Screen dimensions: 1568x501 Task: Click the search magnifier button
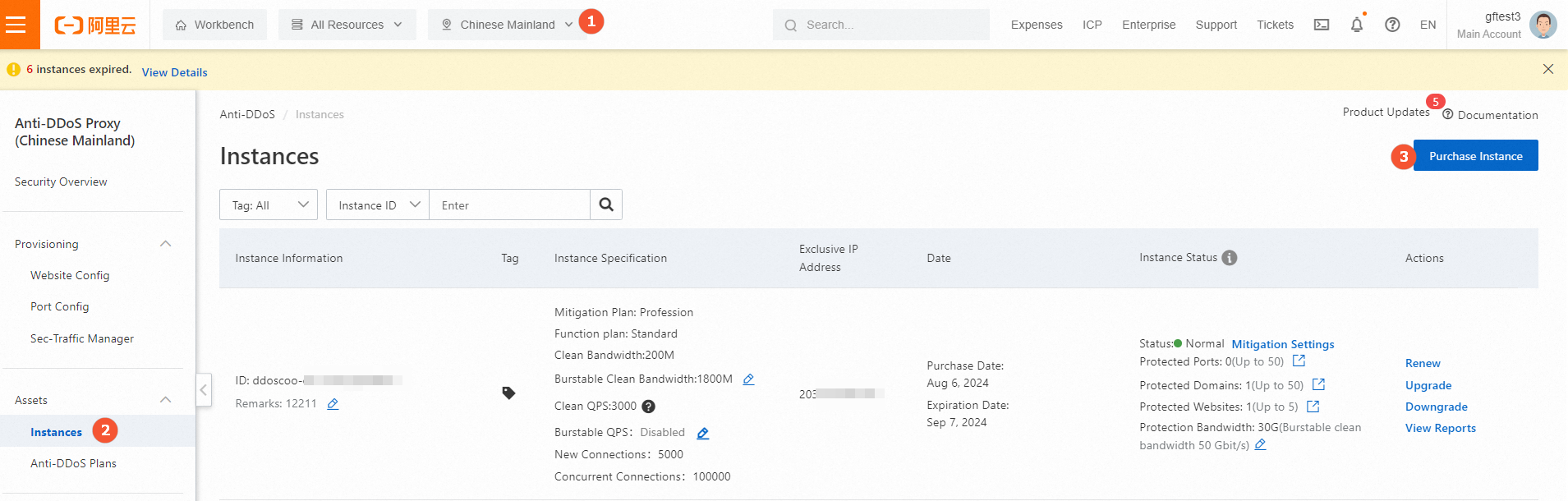point(606,205)
